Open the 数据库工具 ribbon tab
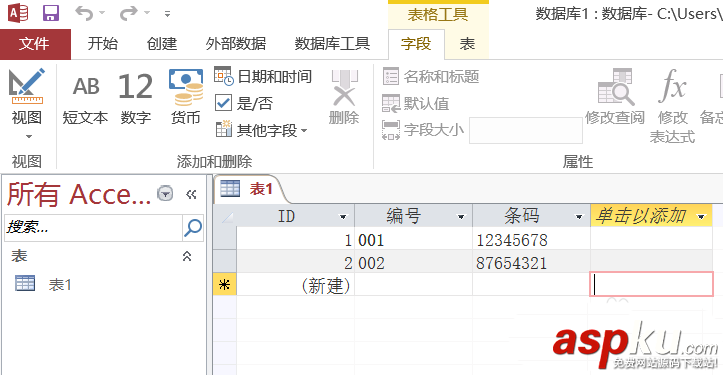The width and height of the screenshot is (723, 375). [x=332, y=44]
